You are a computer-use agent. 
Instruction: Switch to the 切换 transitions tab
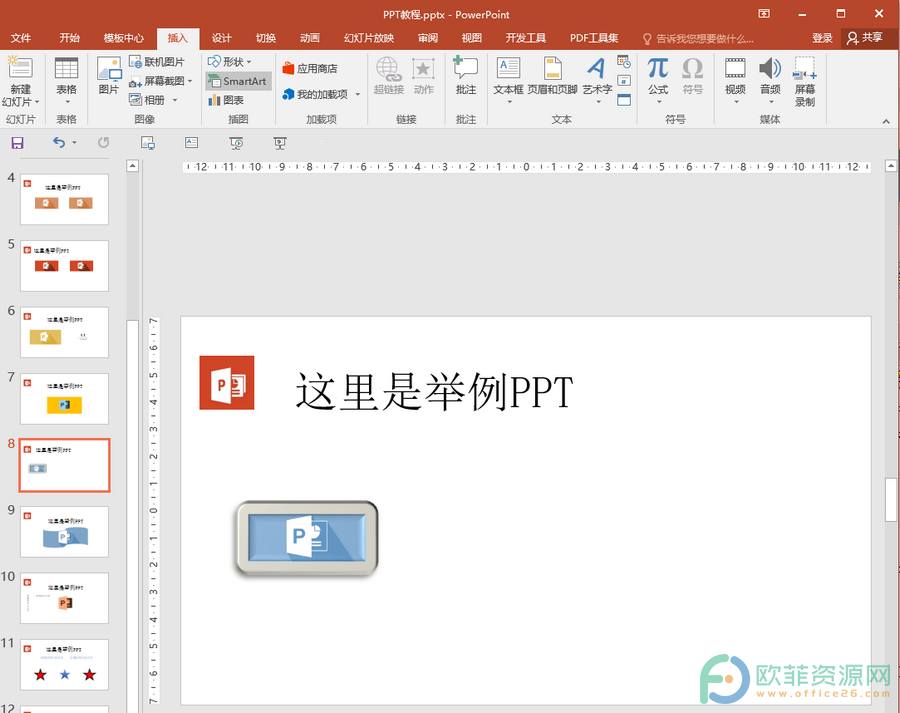tap(266, 38)
